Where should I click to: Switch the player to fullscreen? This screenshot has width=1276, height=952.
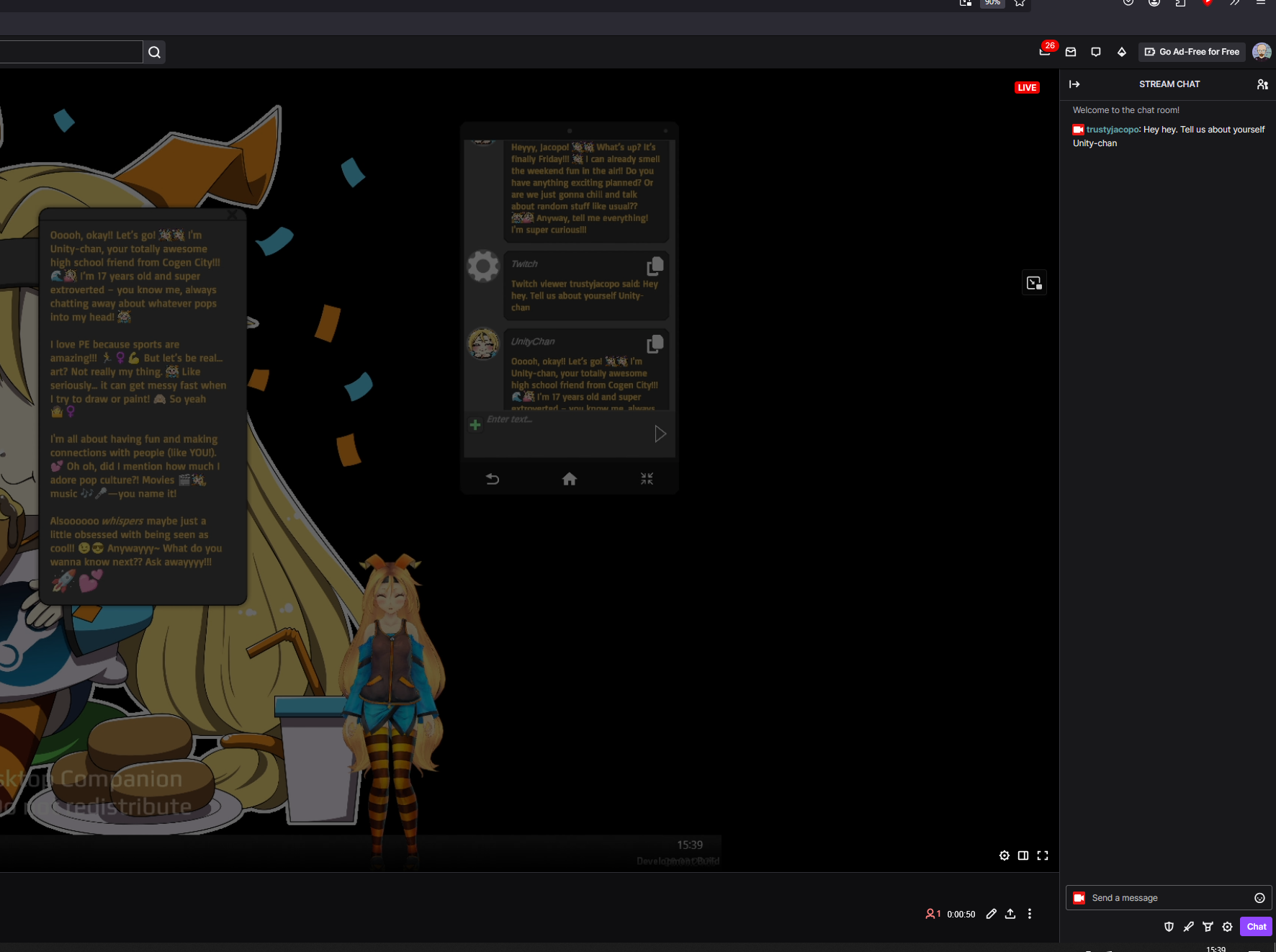(x=1043, y=856)
